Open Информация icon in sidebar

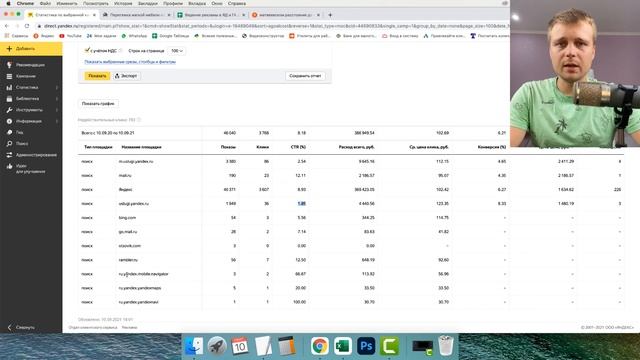click(9, 121)
